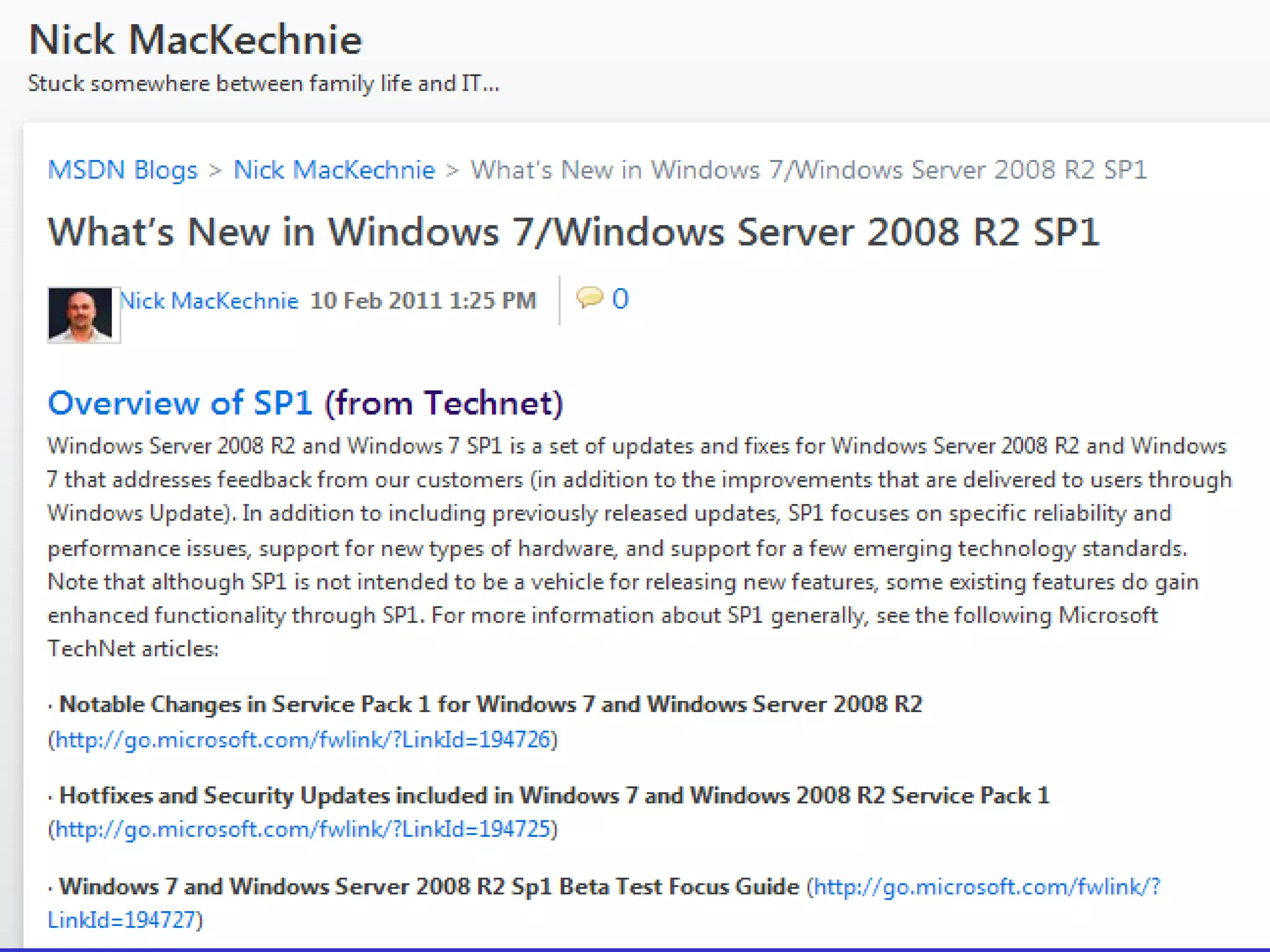
Task: Open the LinkId=194726 Microsoft link
Action: coord(303,739)
